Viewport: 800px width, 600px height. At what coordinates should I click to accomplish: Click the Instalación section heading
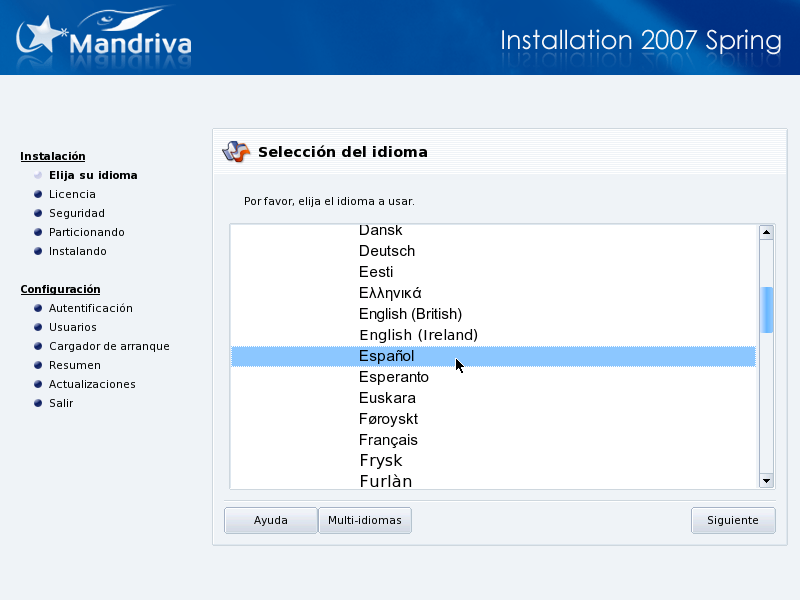click(x=53, y=156)
